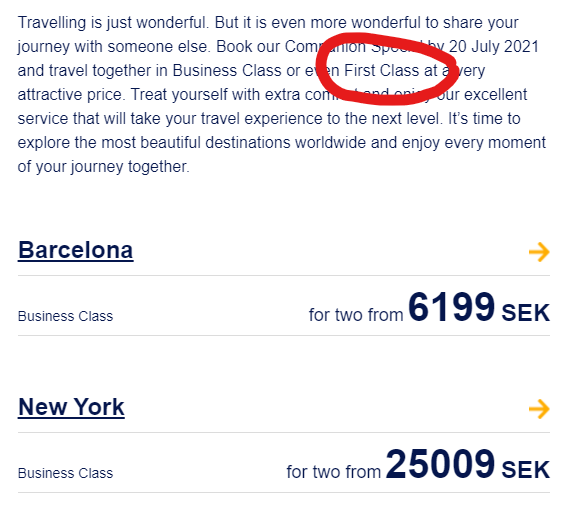
Task: Click the orange arrow beside New York
Action: point(539,409)
